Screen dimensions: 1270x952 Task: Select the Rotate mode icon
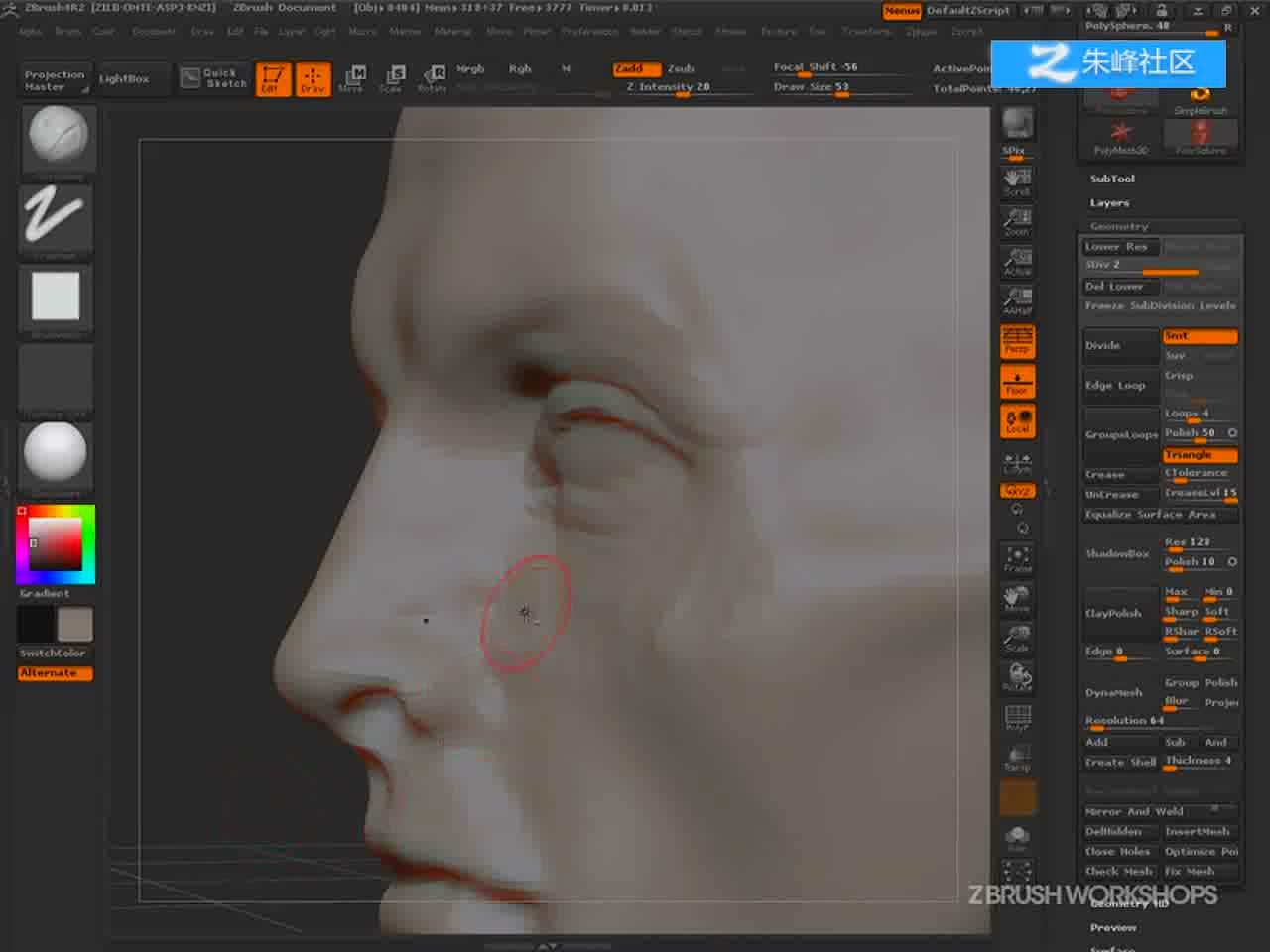[433, 78]
